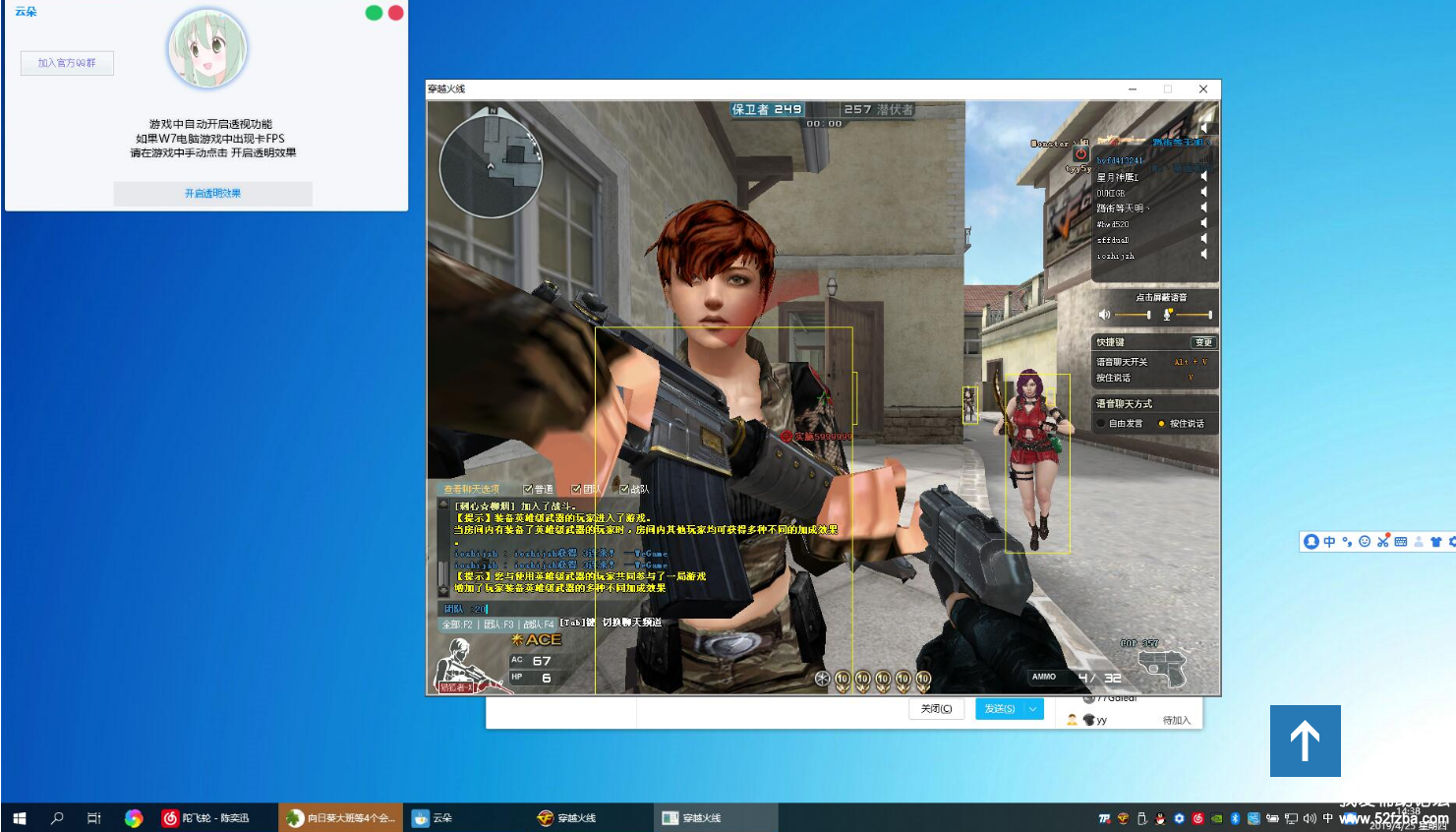
Task: Toggle the 普通 chat checkbox
Action: [x=528, y=489]
